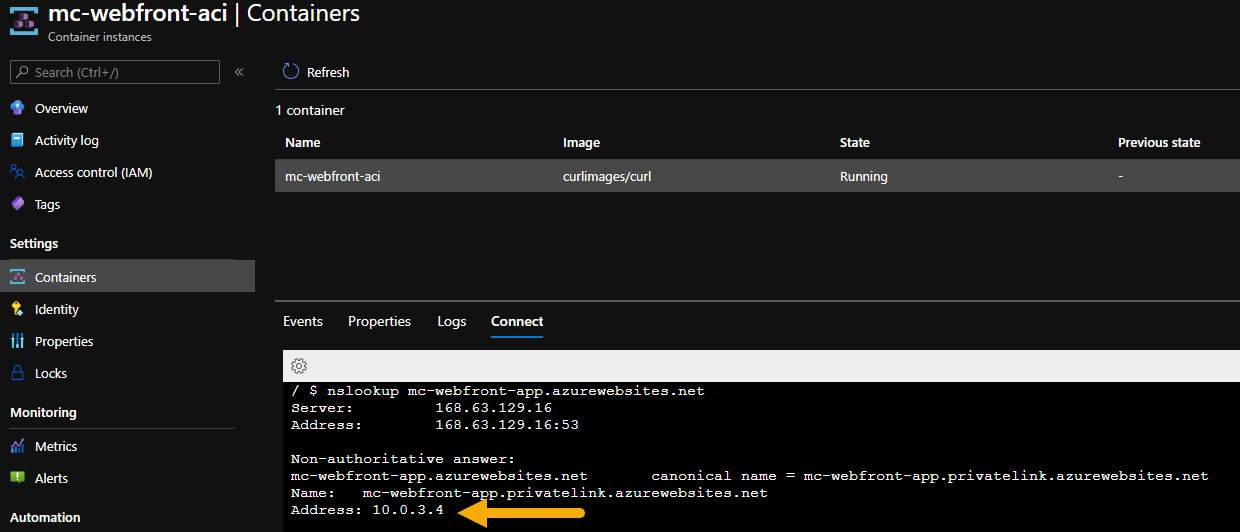Open Activity log in the sidebar

pos(67,140)
